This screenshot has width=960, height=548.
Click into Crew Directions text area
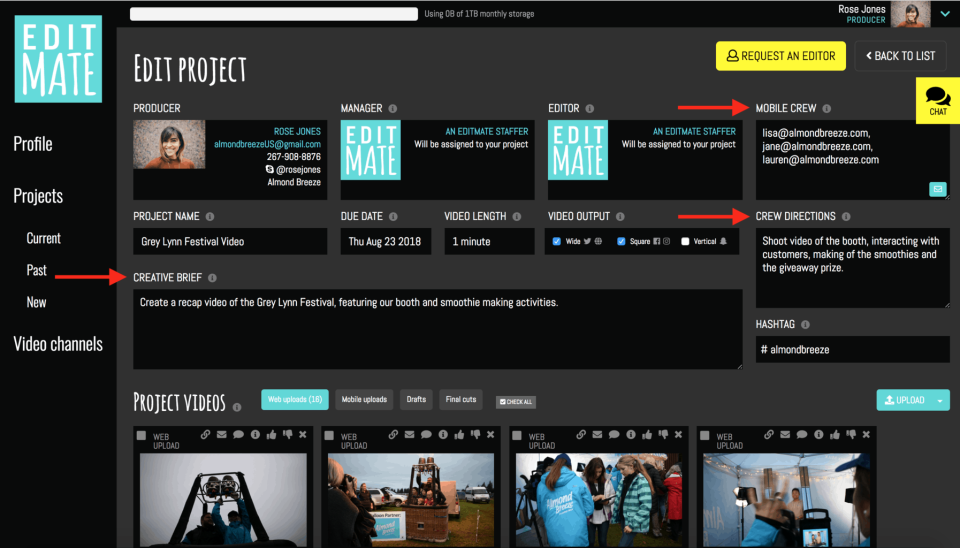853,268
